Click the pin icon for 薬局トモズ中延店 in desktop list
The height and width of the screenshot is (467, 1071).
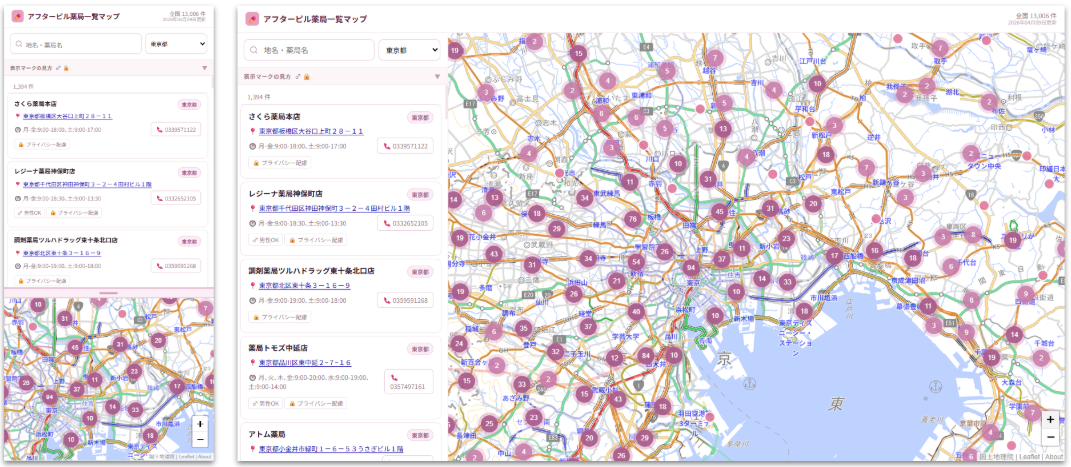[253, 363]
